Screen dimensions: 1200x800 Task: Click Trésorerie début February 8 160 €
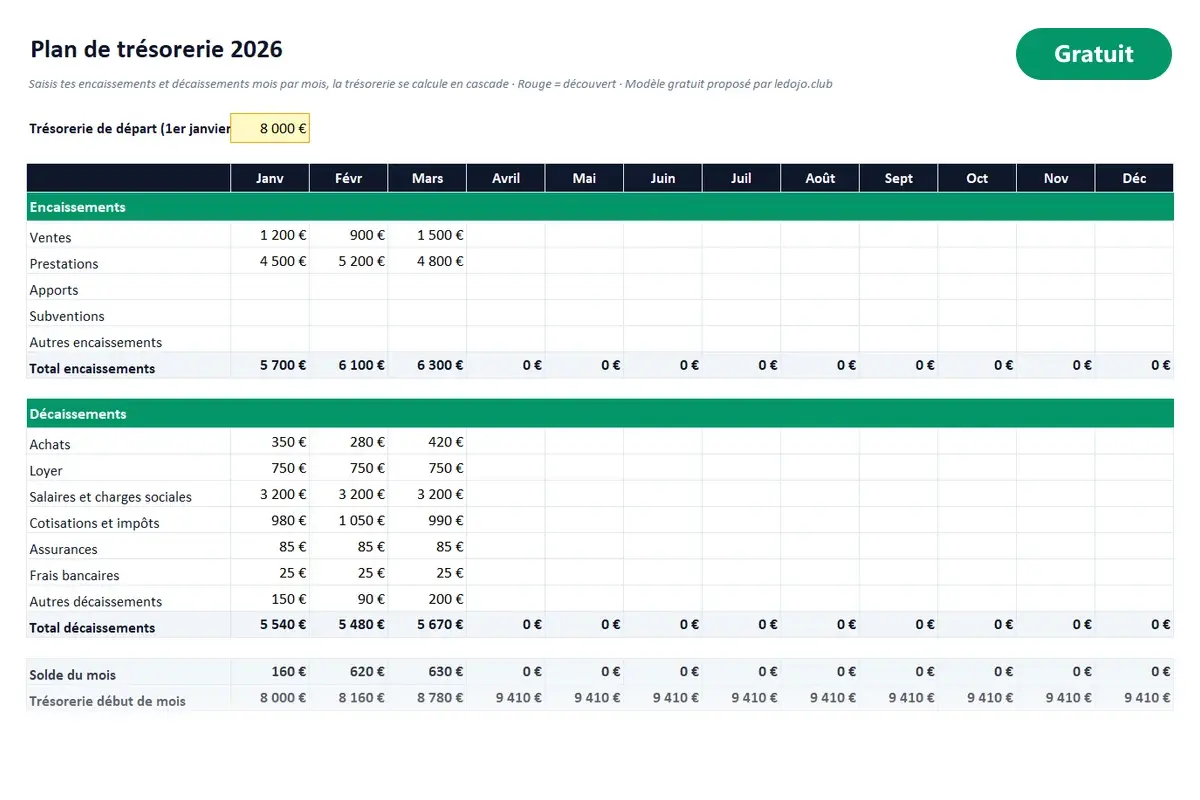(x=348, y=698)
